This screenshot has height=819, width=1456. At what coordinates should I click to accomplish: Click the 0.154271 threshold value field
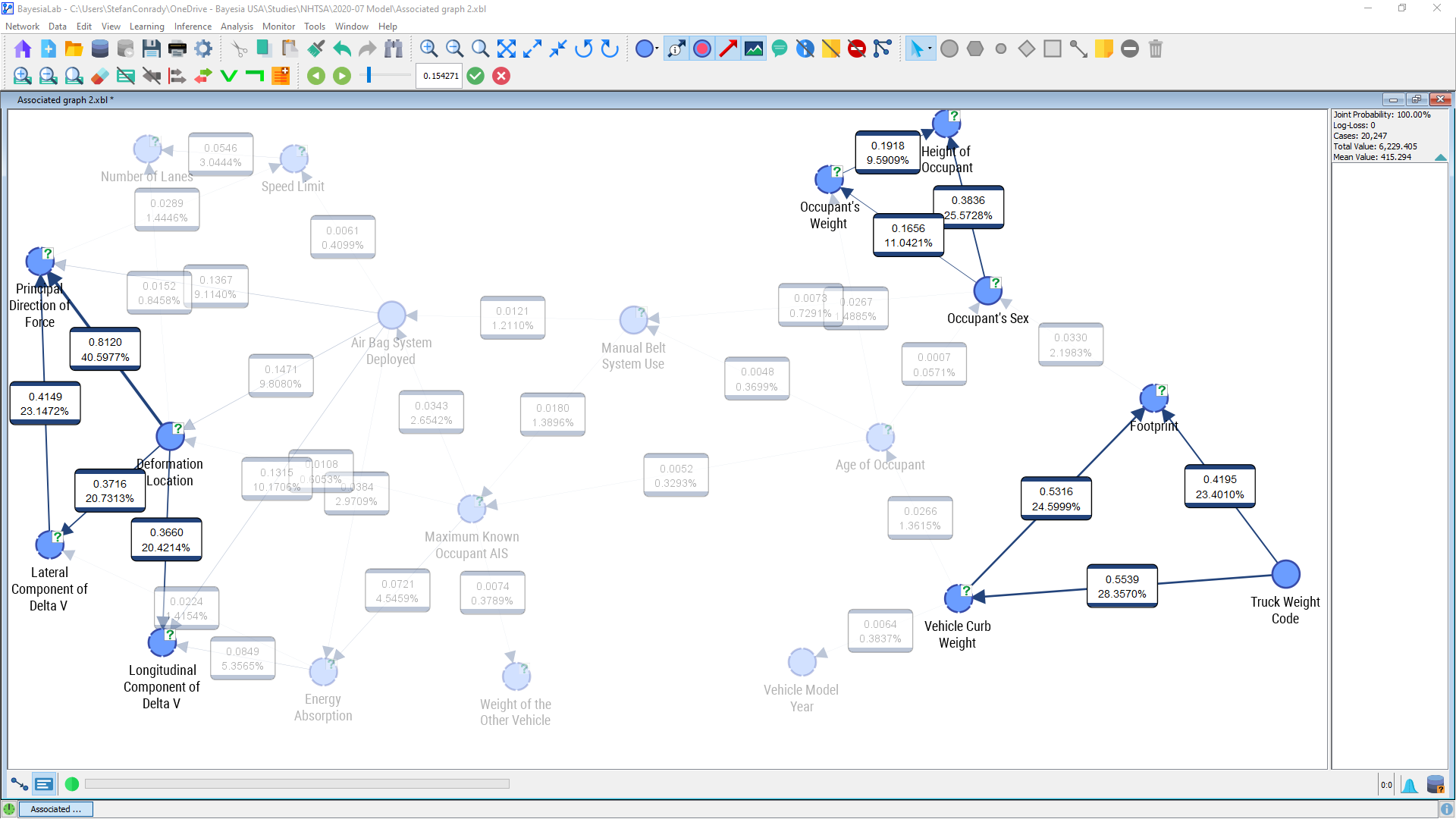click(440, 76)
